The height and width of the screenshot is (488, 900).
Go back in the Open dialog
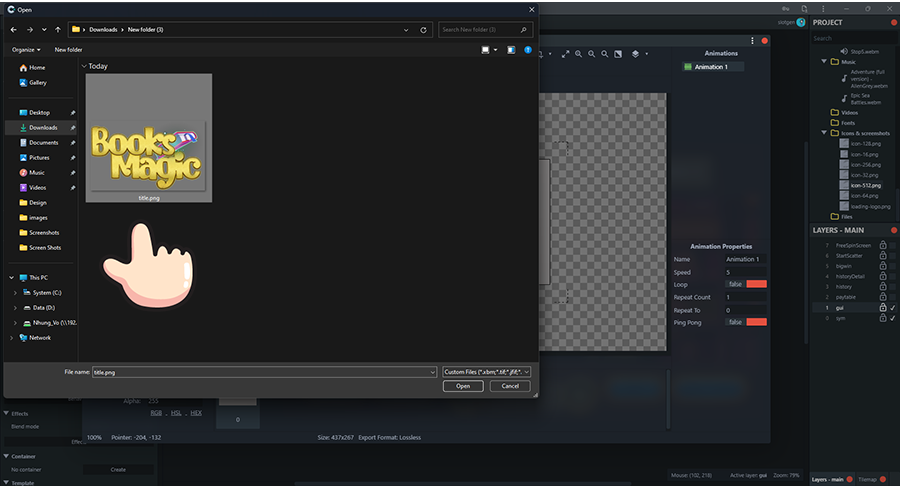(14, 30)
